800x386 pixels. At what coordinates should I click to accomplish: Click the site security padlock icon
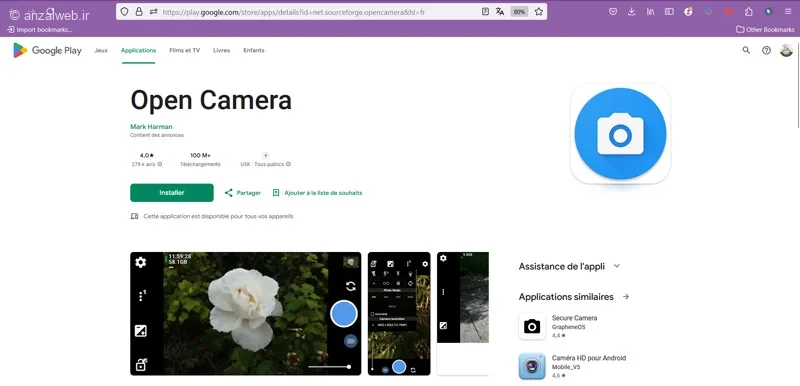click(x=139, y=12)
